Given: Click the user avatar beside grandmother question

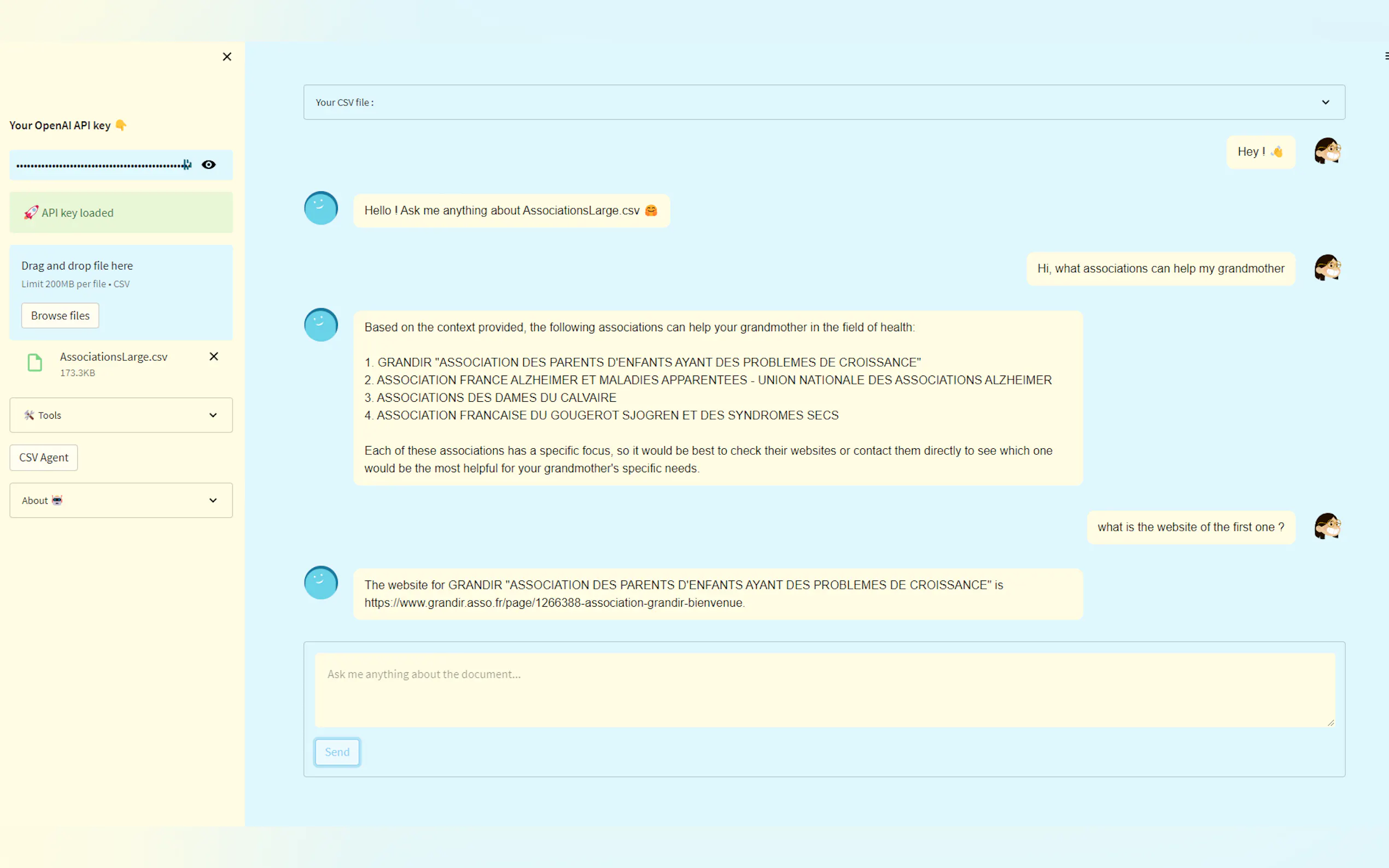Looking at the screenshot, I should (x=1327, y=268).
